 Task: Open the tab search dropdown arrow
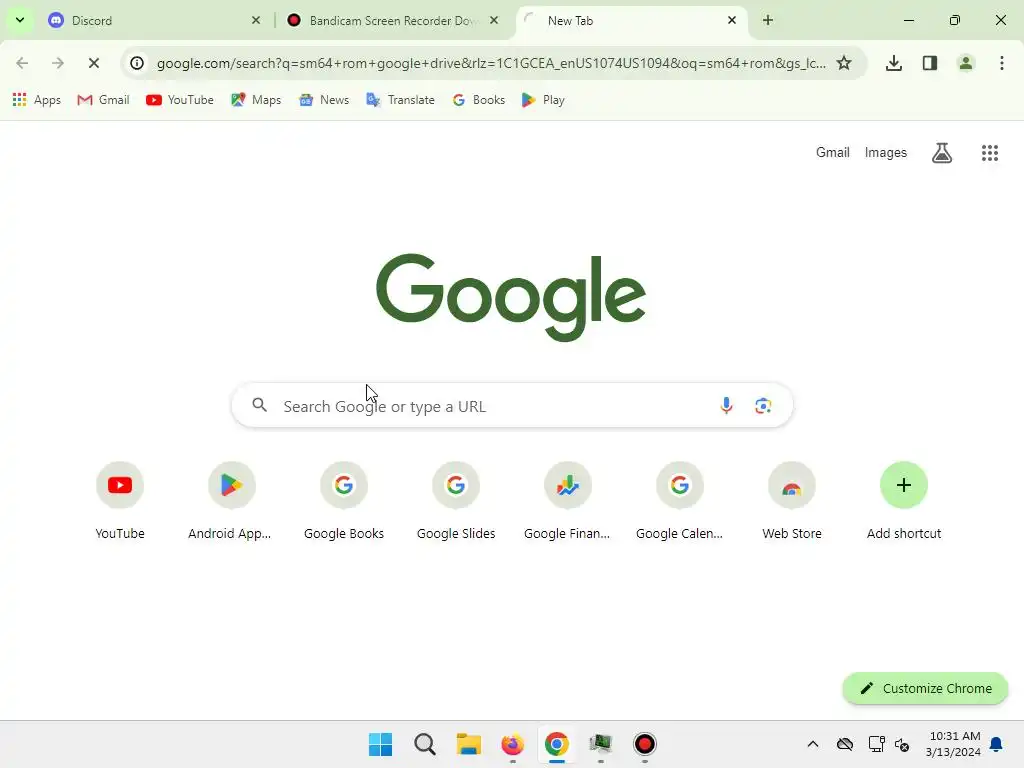(x=20, y=20)
